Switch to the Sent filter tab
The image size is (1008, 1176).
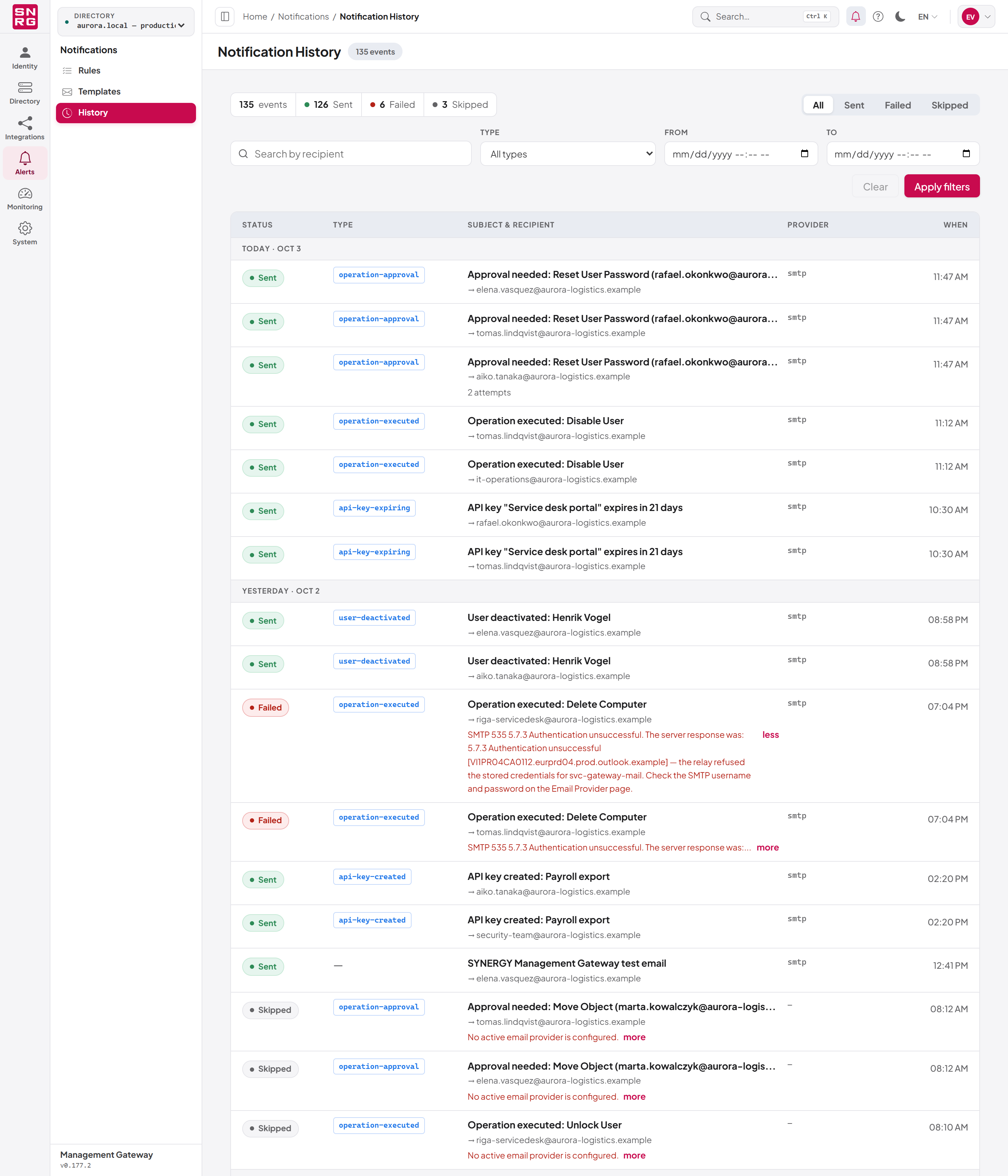854,105
